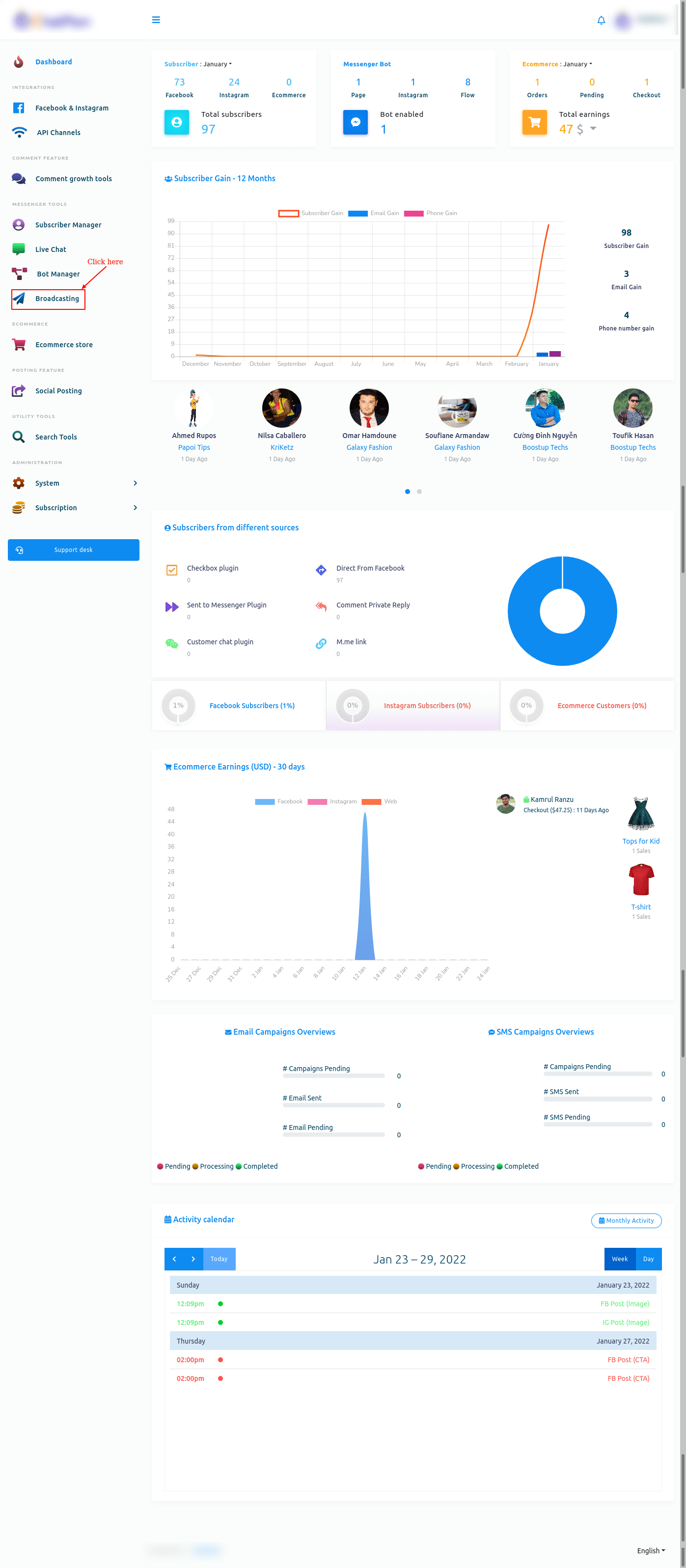
Task: Open Subscriber January month dropdown
Action: coord(218,64)
